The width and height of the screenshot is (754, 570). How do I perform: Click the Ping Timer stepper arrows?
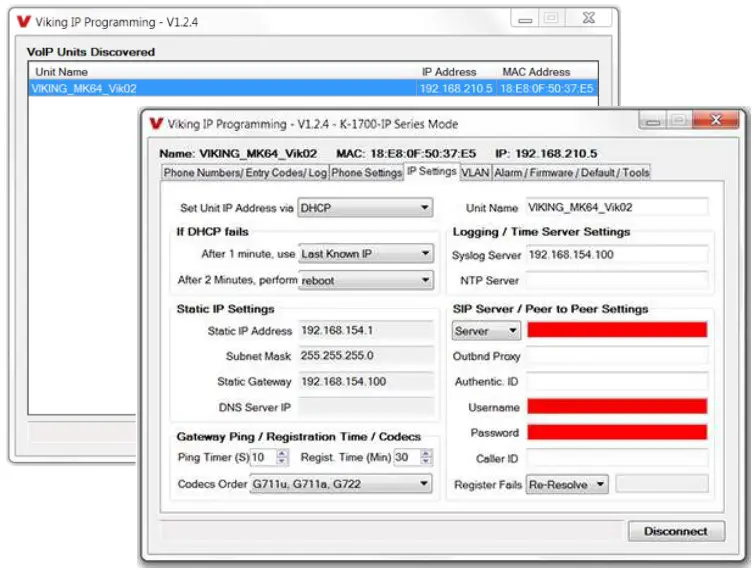tap(283, 457)
